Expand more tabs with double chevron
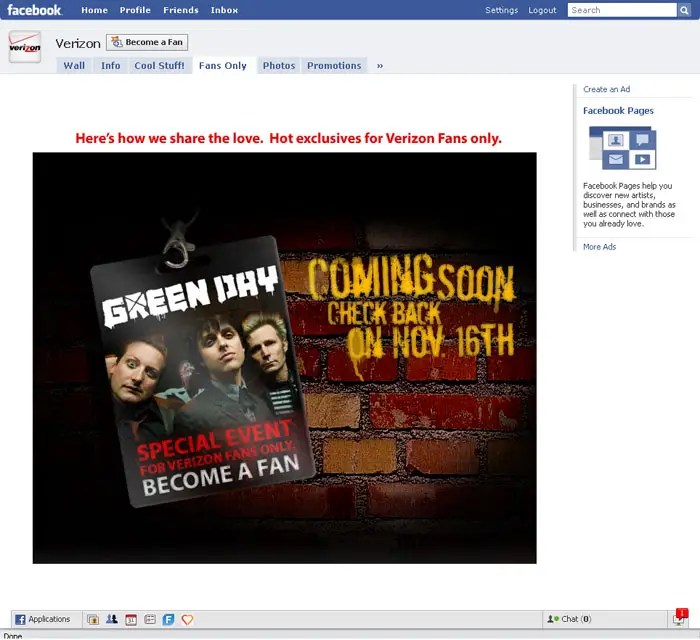 pos(380,66)
